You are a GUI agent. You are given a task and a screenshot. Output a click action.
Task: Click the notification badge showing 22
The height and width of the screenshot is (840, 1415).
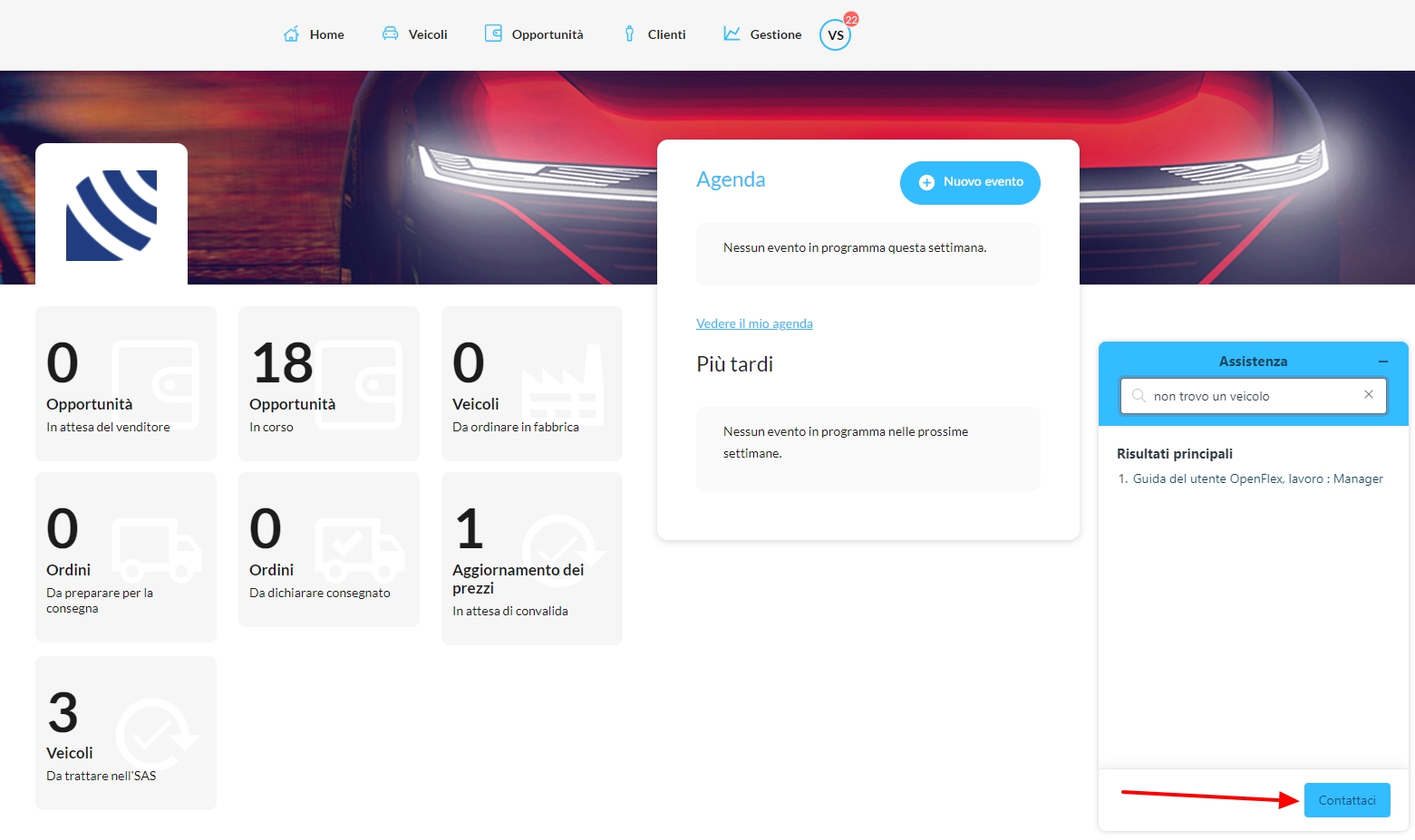851,19
